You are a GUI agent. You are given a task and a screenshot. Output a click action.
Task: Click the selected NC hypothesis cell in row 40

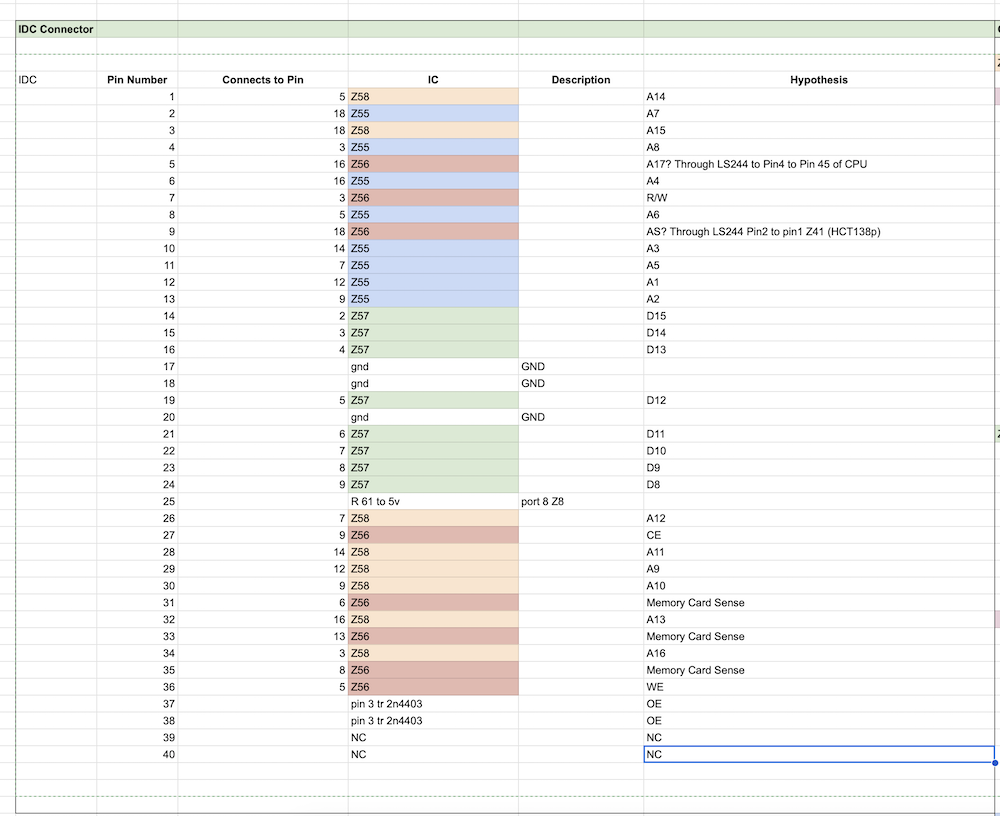pyautogui.click(x=819, y=755)
